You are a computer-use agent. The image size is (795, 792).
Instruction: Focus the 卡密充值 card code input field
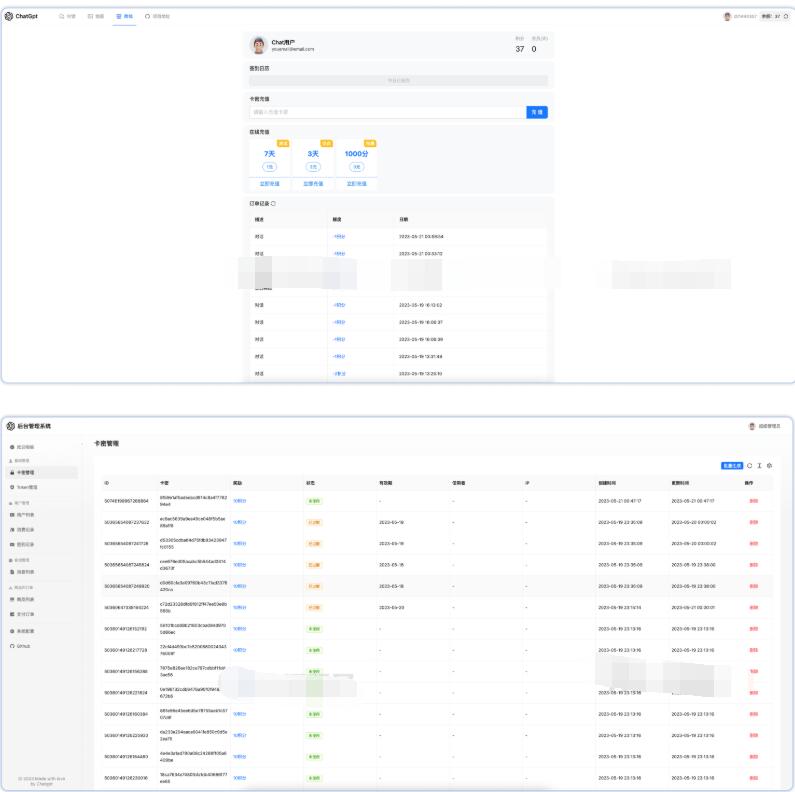pos(387,113)
